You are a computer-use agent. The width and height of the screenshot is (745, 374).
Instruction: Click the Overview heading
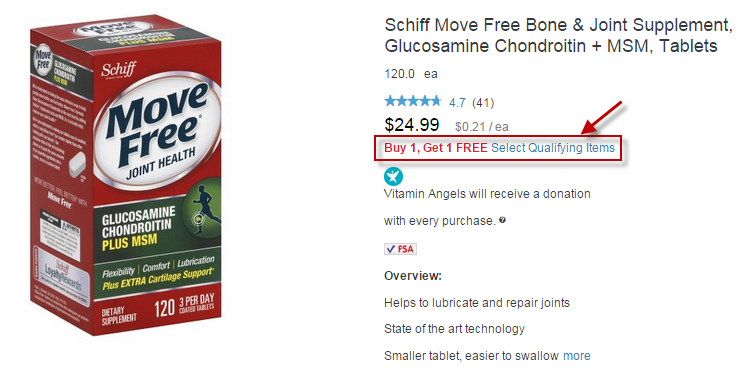413,276
